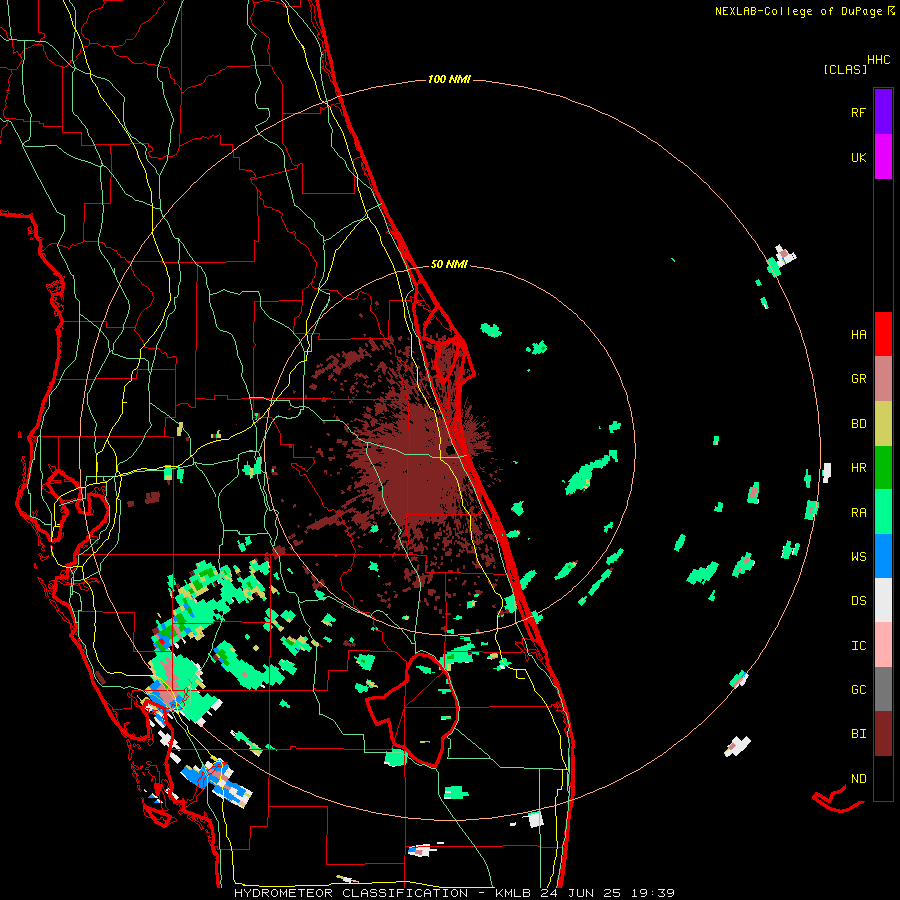Click the DS white legend swatch
Viewport: 900px width, 900px height.
pos(883,600)
